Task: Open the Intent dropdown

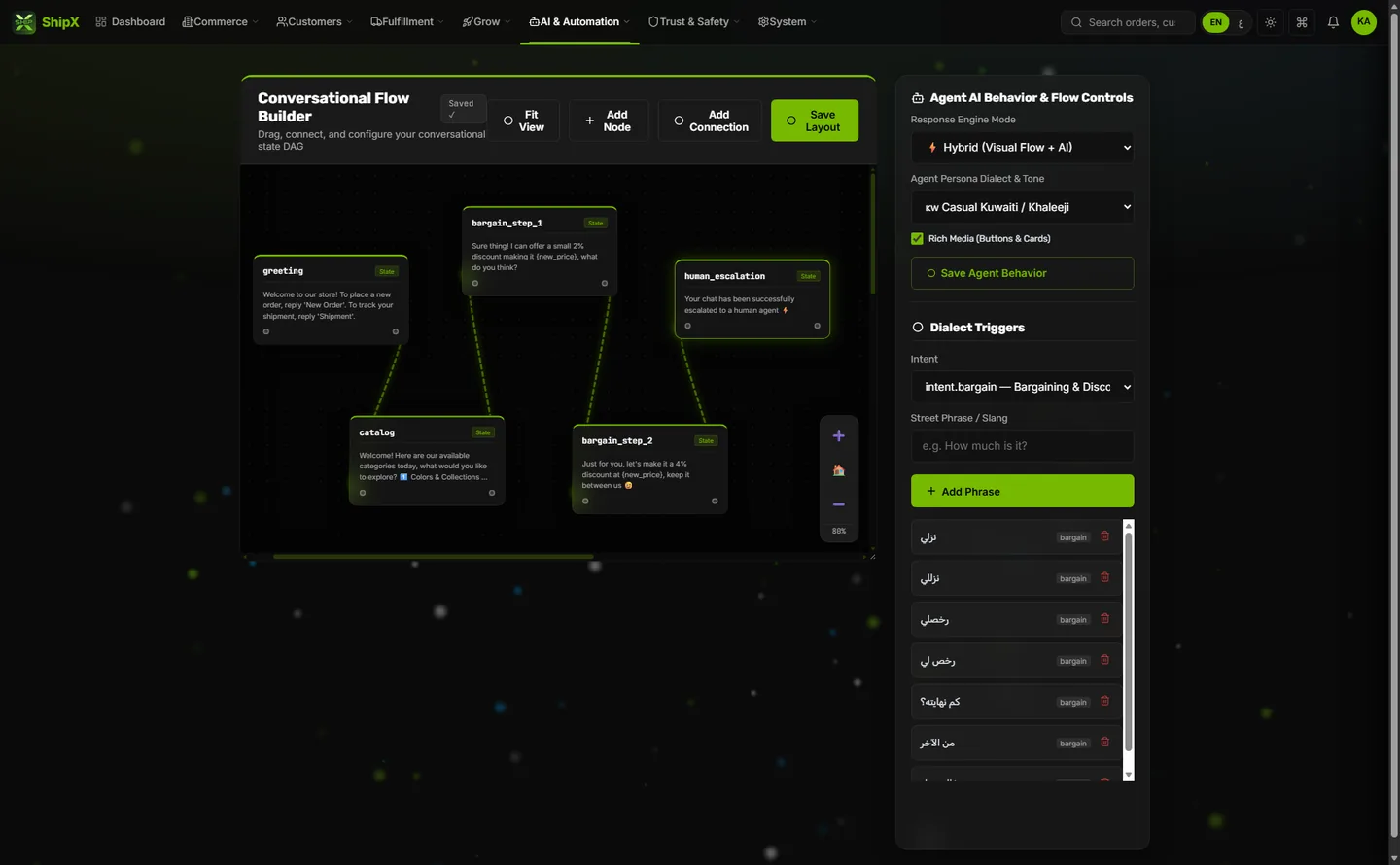Action: point(1022,387)
